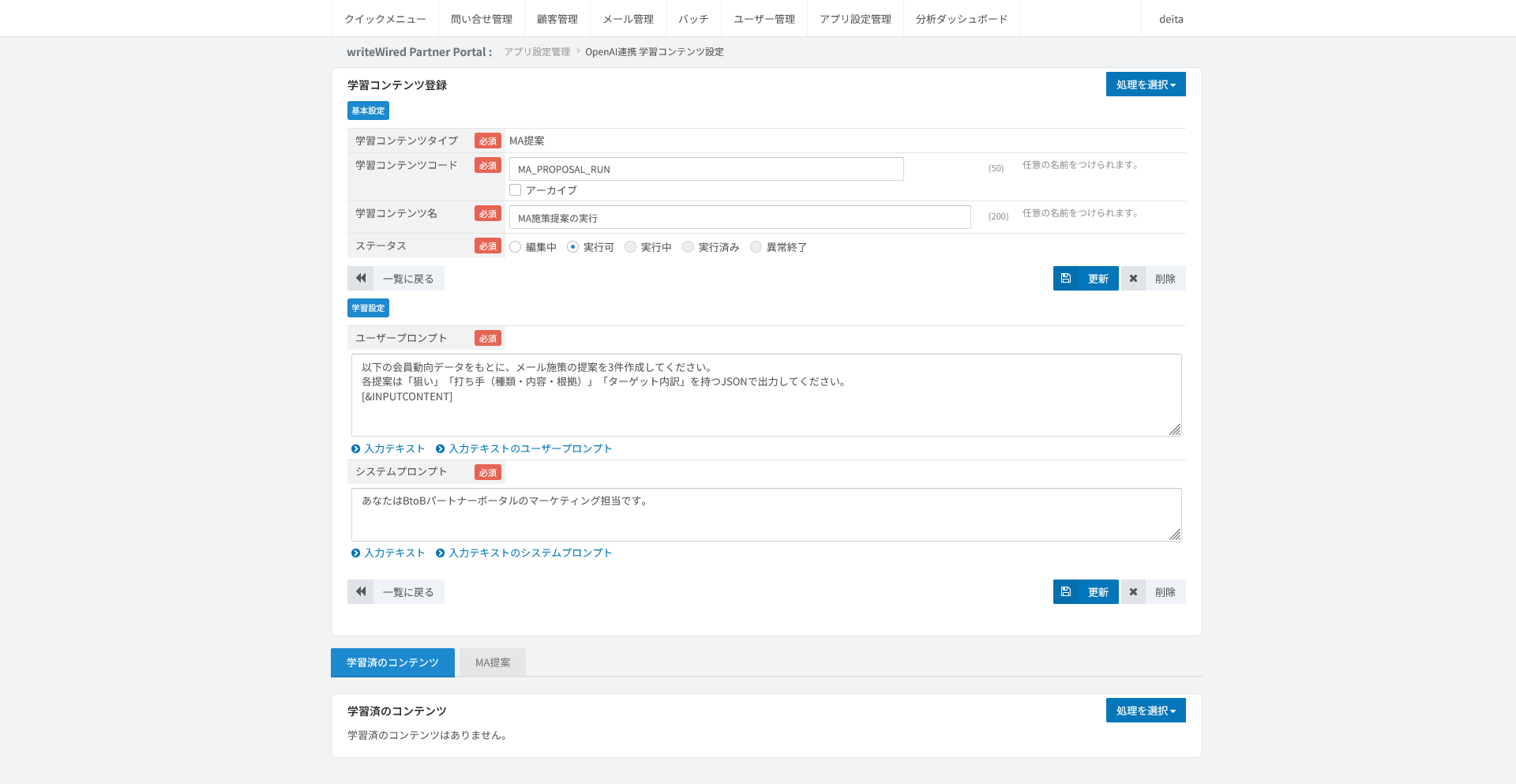Click the lower rewind (back) icon
Viewport: 1516px width, 784px height.
click(361, 591)
